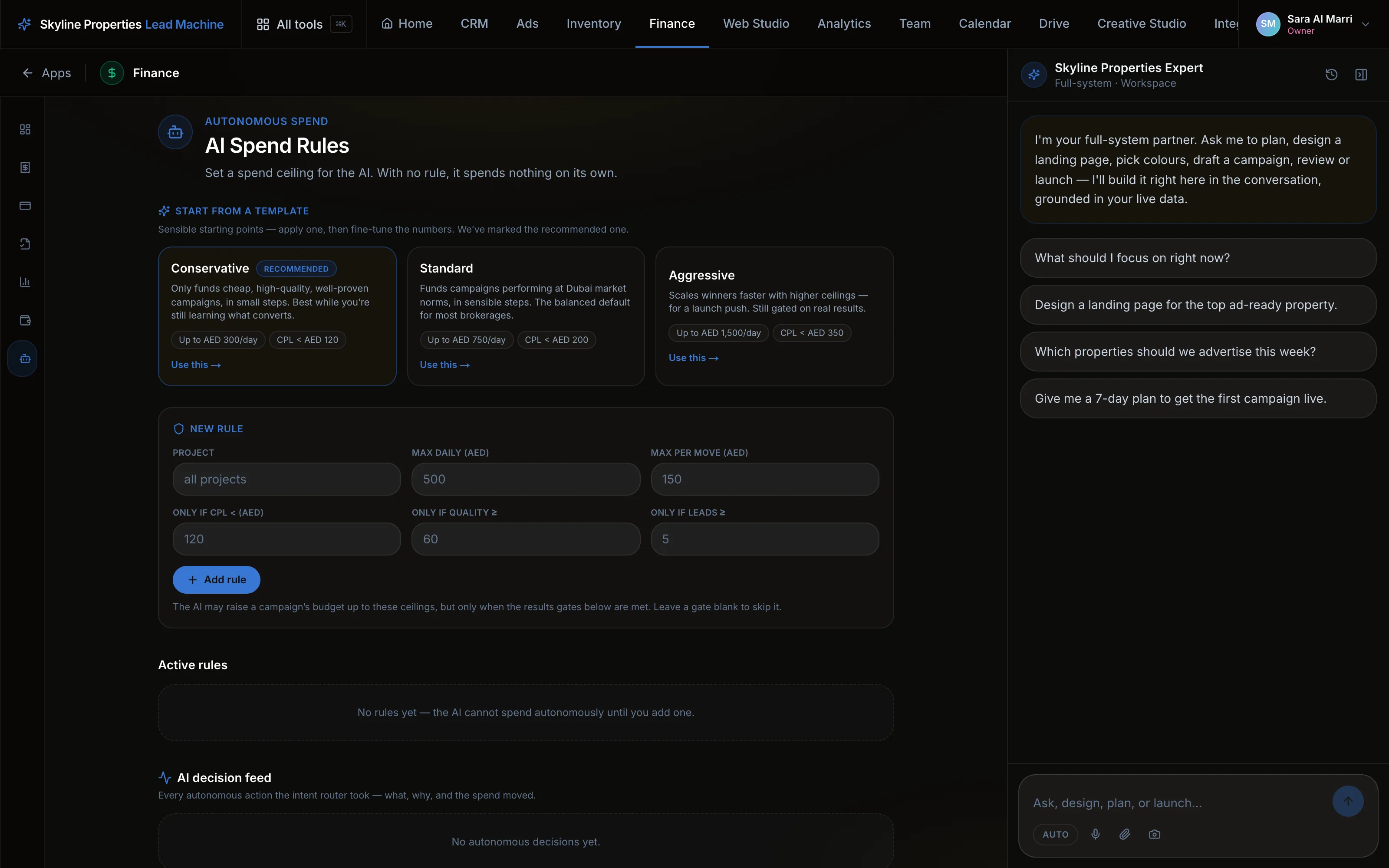Click the Skyline Properties sparkle logo icon
The width and height of the screenshot is (1389, 868).
pos(24,24)
